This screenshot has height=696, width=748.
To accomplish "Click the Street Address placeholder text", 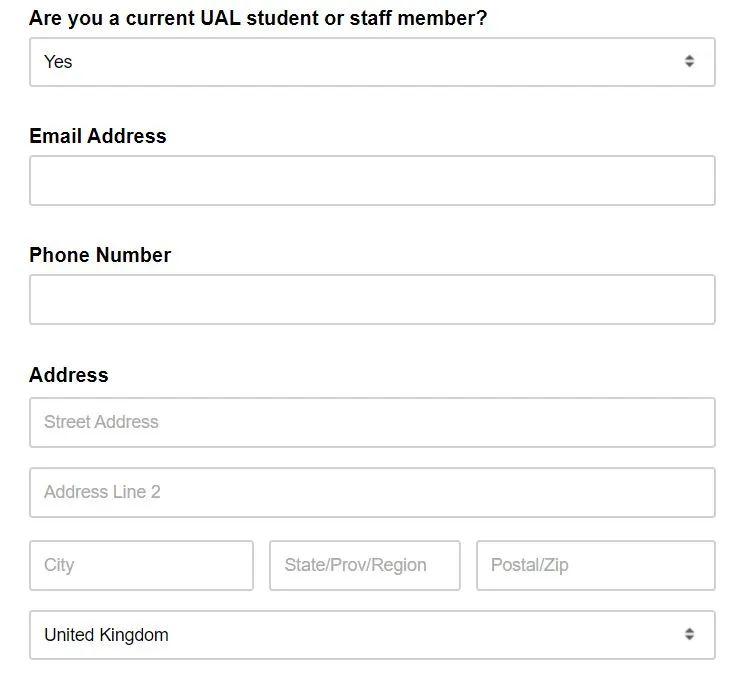I will coord(101,422).
